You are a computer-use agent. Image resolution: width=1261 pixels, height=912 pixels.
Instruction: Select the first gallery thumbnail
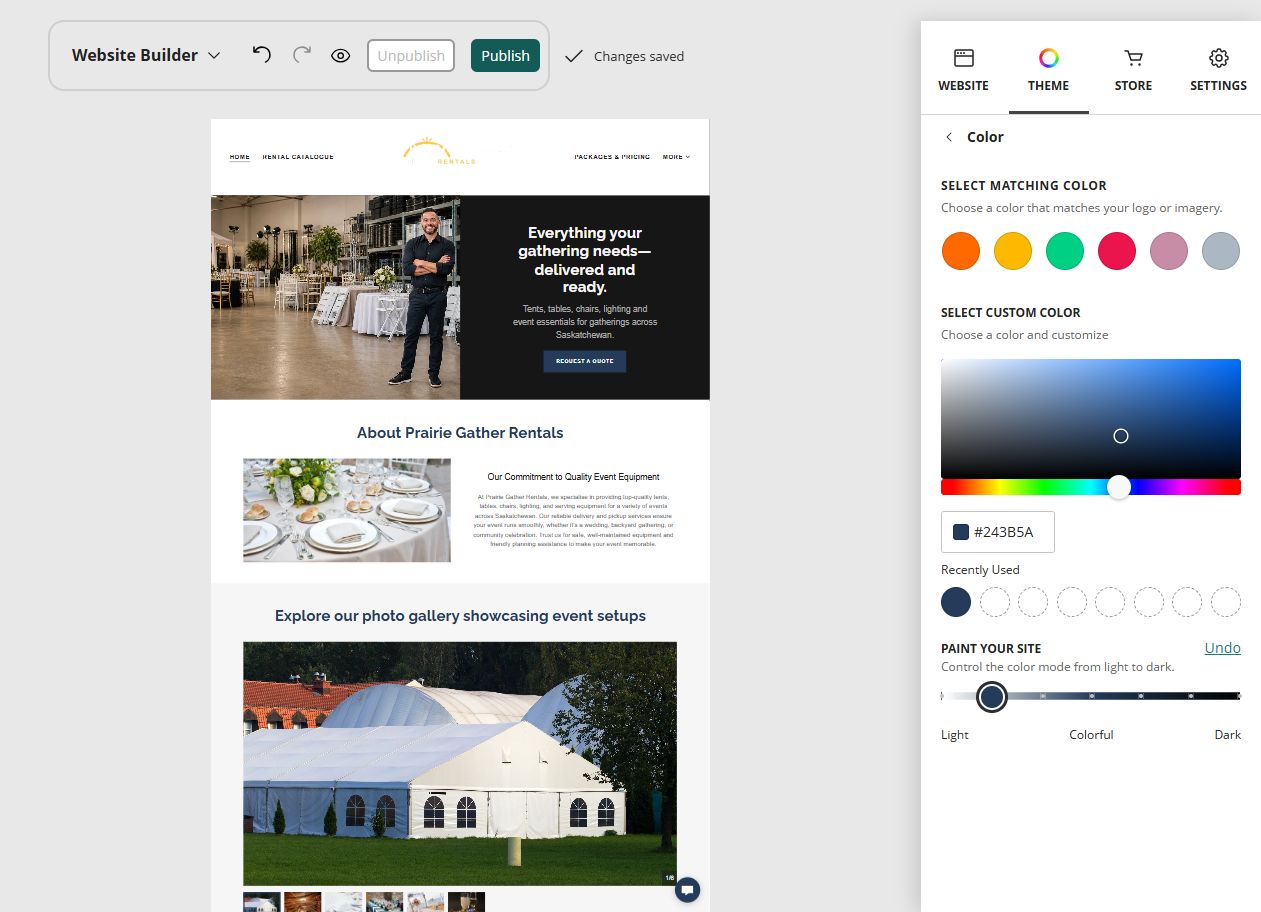[262, 902]
